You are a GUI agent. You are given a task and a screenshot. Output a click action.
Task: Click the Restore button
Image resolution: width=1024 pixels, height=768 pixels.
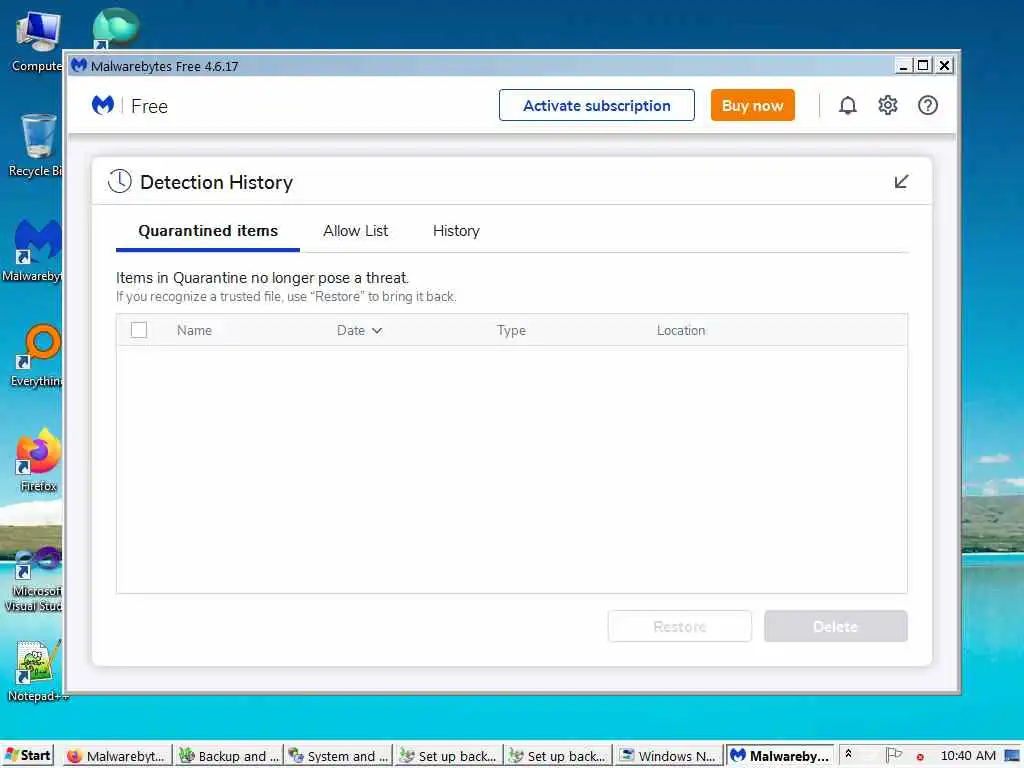(x=679, y=626)
